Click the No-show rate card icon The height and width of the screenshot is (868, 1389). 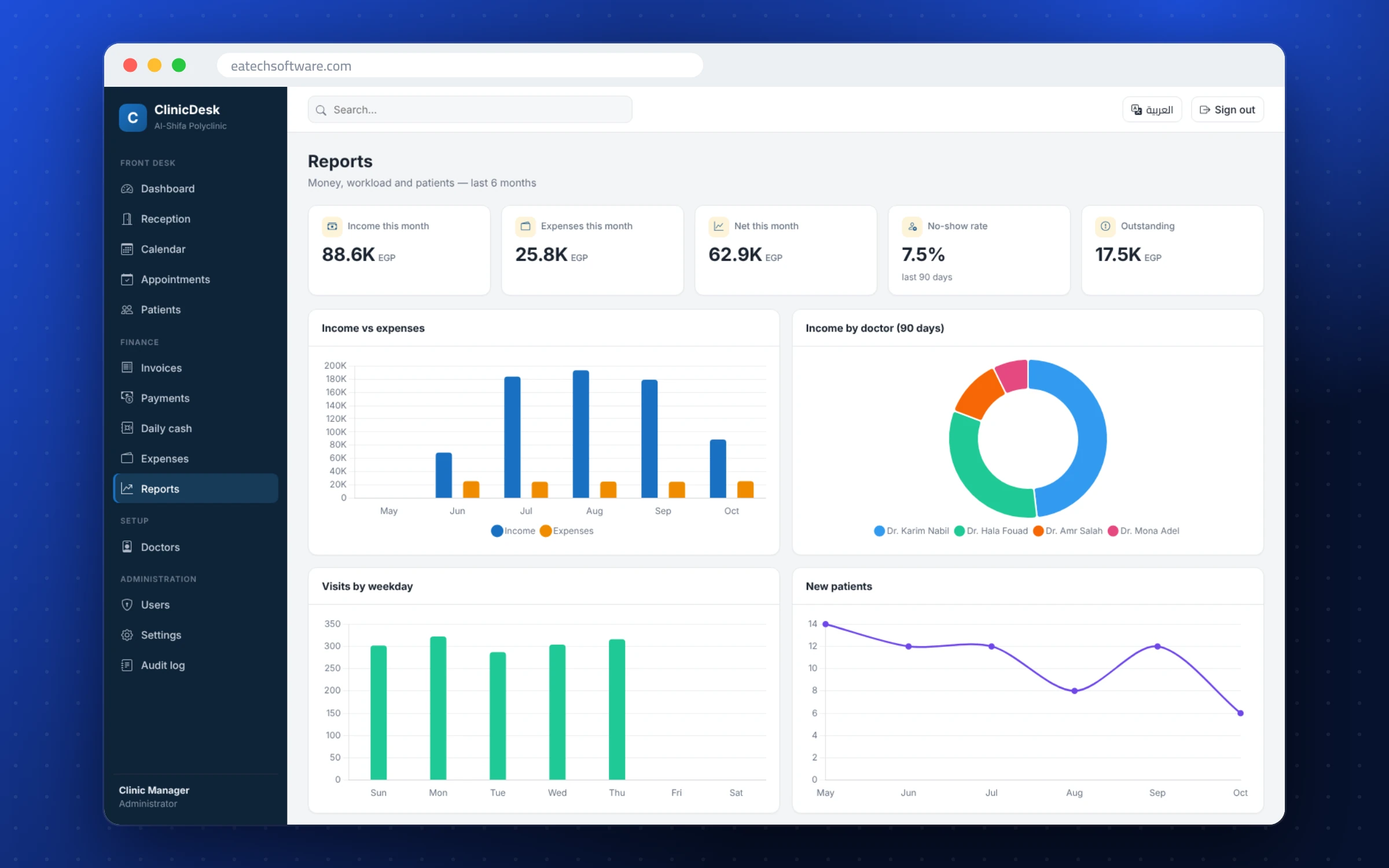point(912,226)
